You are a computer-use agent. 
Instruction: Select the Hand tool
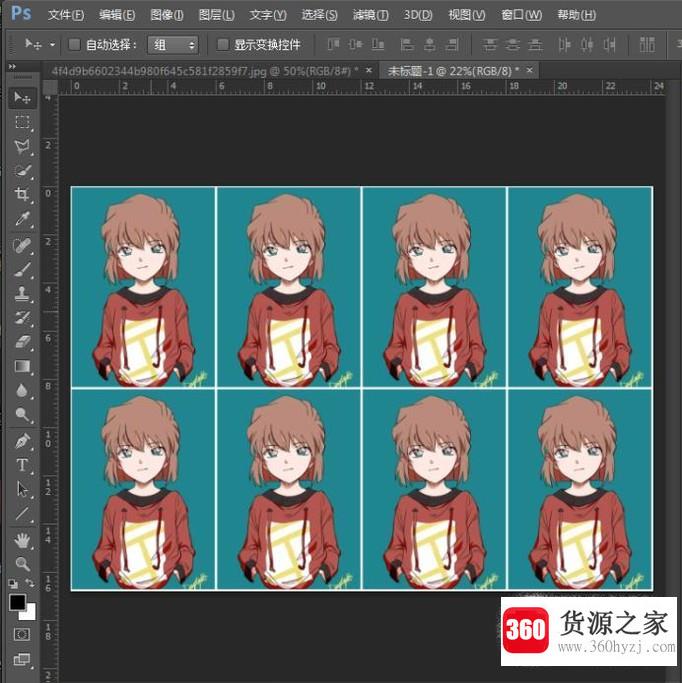coord(22,541)
